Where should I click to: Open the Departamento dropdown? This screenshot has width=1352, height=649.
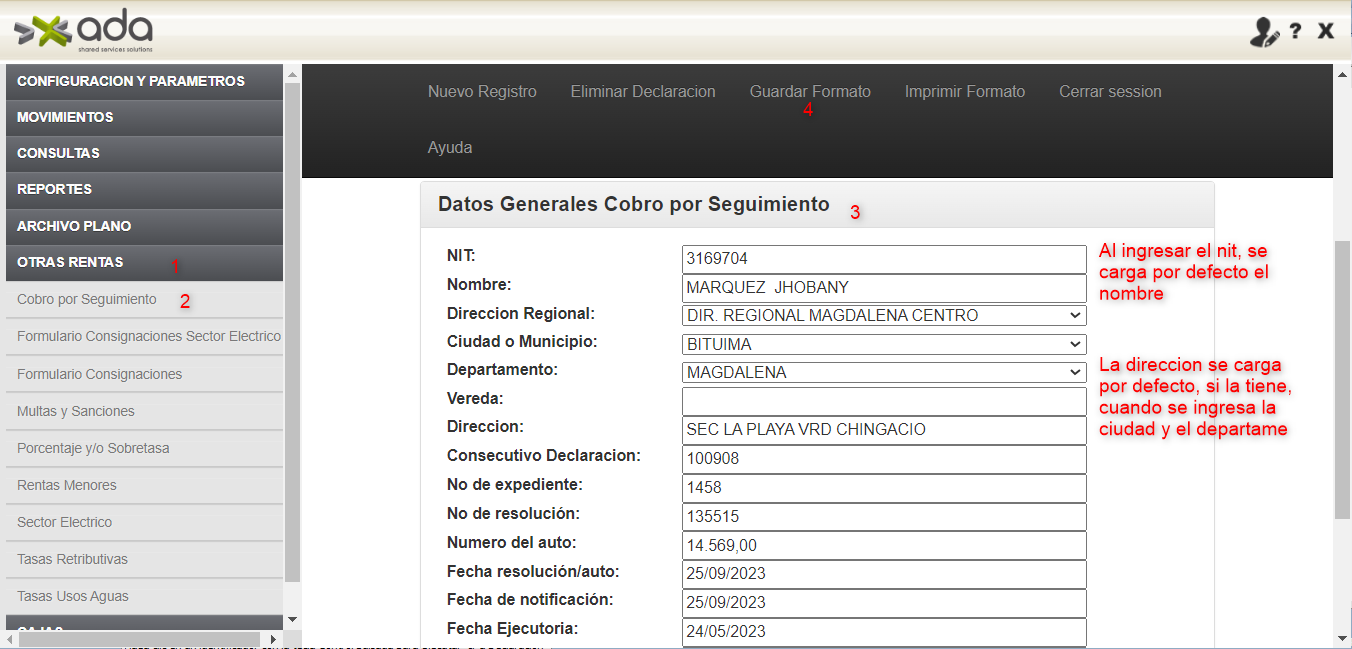pyautogui.click(x=883, y=372)
